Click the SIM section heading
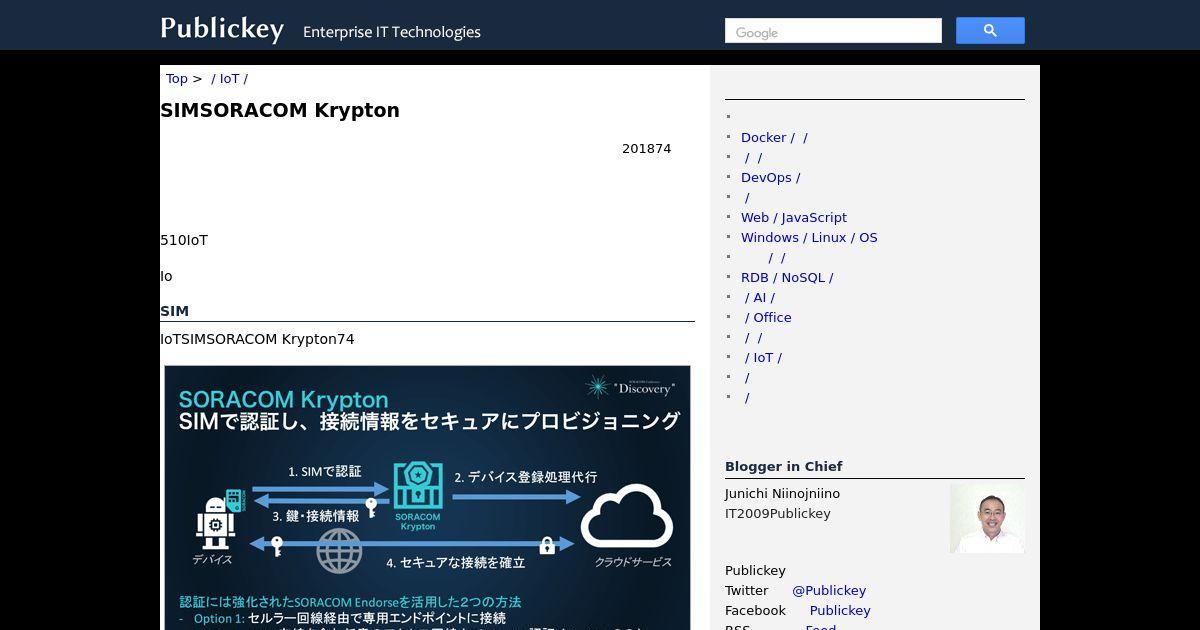 click(174, 311)
